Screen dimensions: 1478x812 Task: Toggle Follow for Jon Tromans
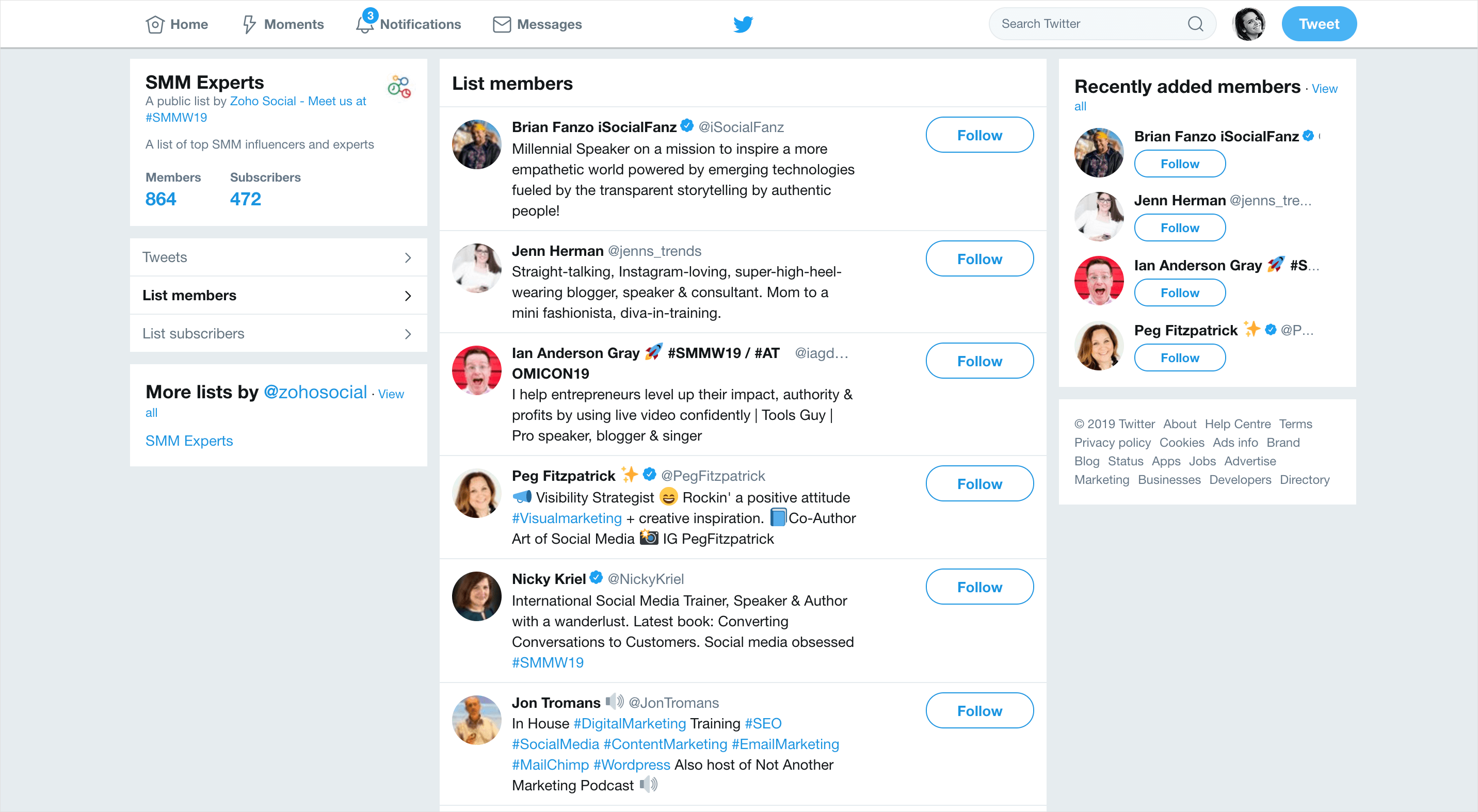(979, 710)
